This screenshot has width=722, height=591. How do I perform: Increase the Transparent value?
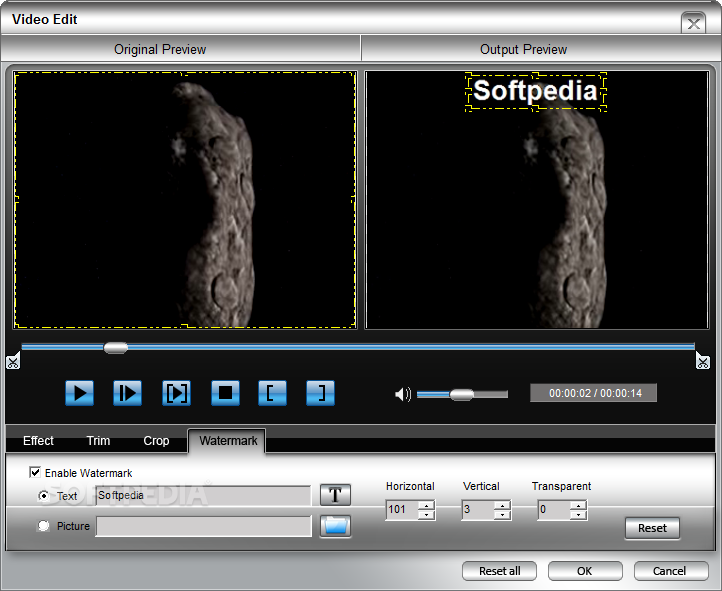[x=578, y=505]
